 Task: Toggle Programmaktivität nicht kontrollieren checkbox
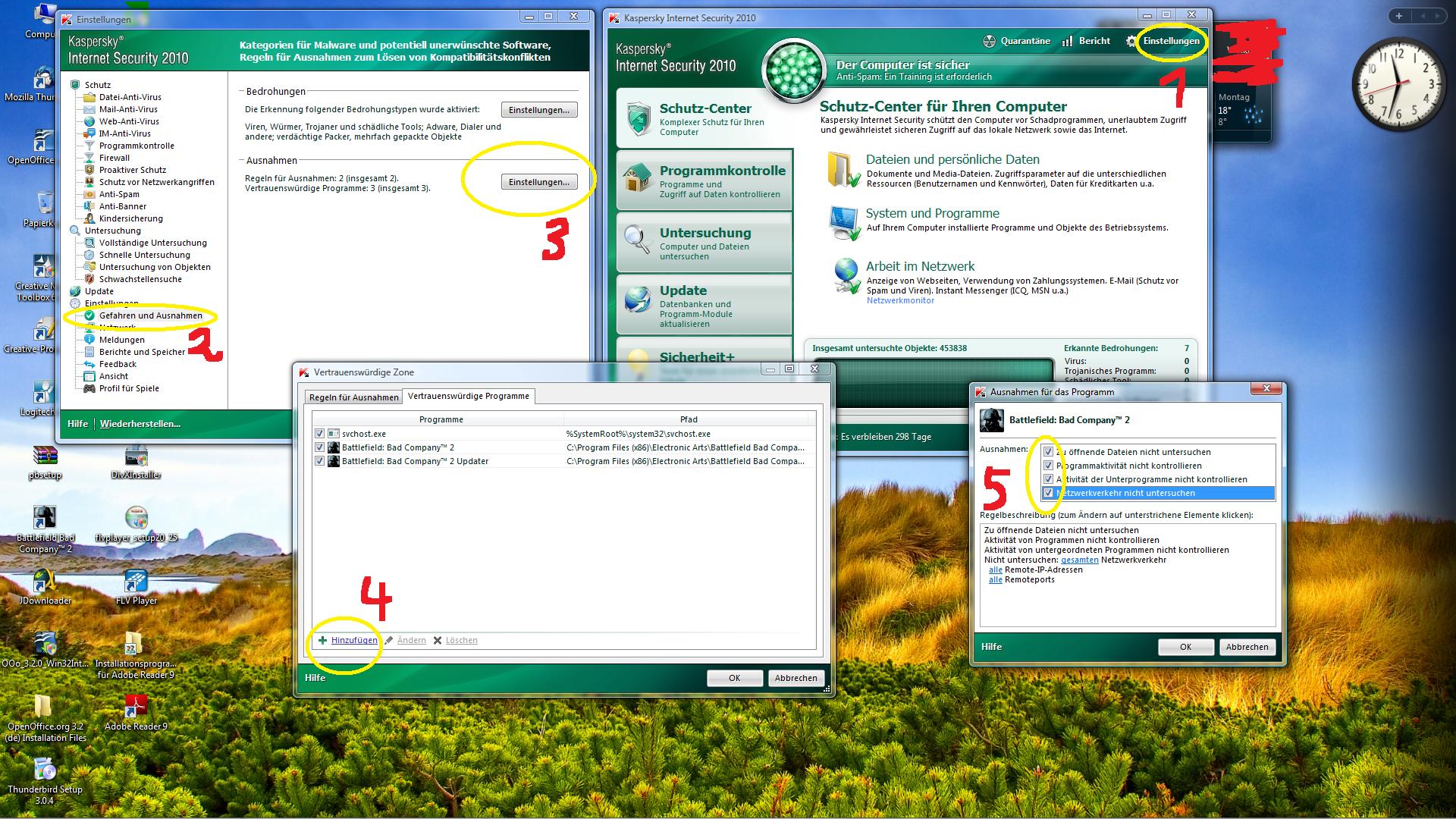click(x=1048, y=466)
